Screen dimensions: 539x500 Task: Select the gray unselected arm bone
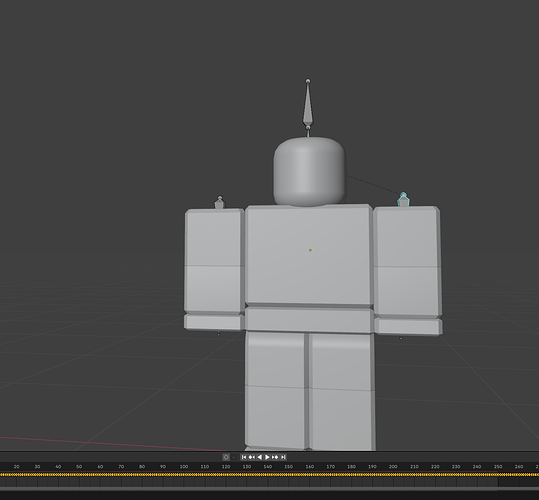[x=220, y=203]
